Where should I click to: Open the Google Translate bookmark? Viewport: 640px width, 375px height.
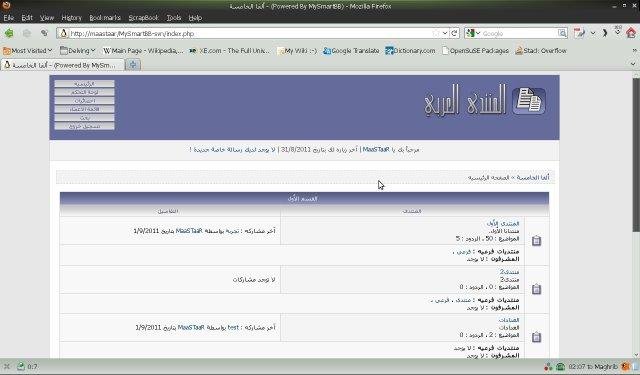351,51
